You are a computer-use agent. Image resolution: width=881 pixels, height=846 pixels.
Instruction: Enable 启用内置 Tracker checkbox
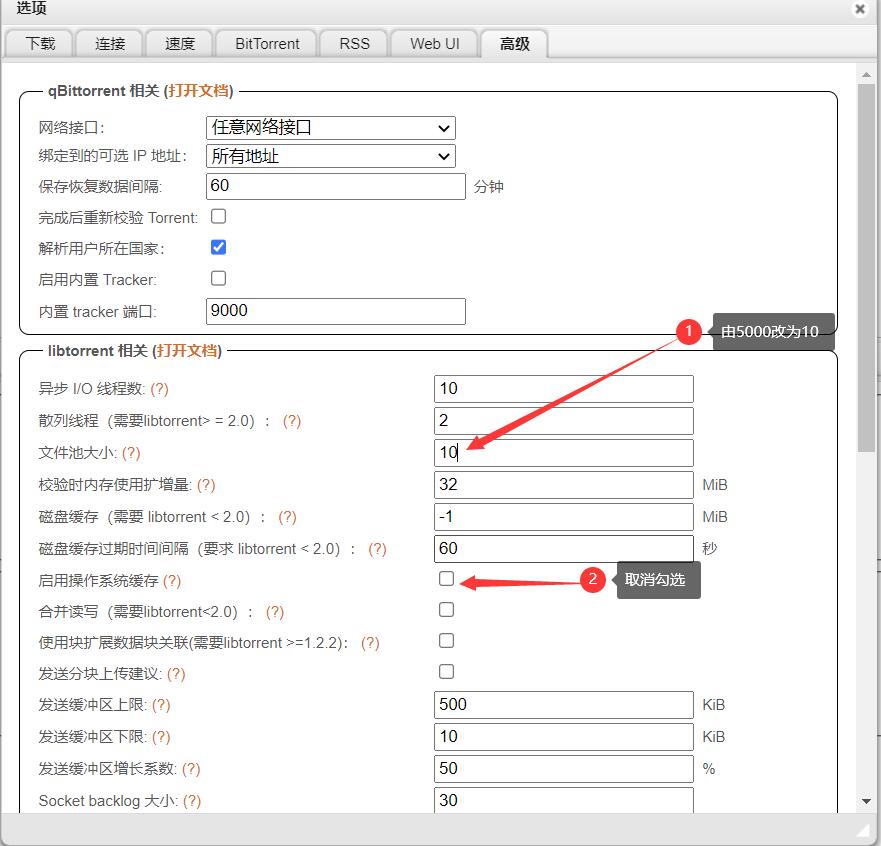pyautogui.click(x=218, y=279)
